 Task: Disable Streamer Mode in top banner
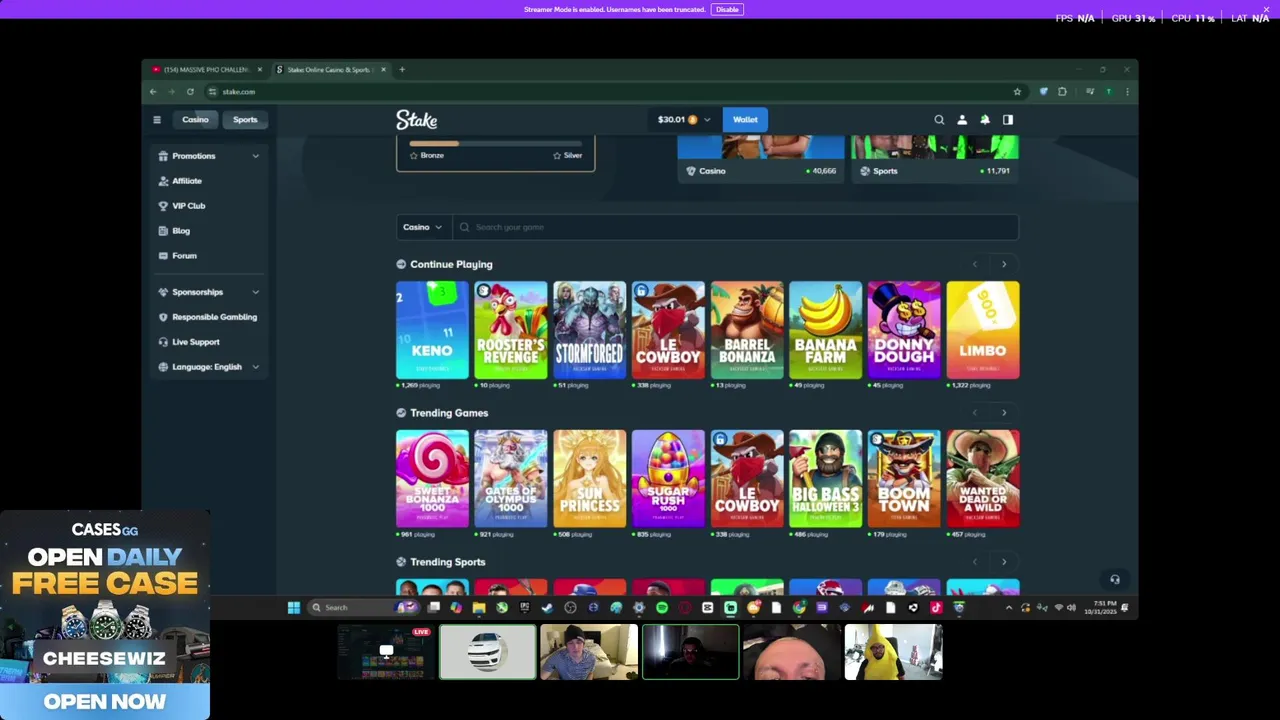(x=727, y=9)
